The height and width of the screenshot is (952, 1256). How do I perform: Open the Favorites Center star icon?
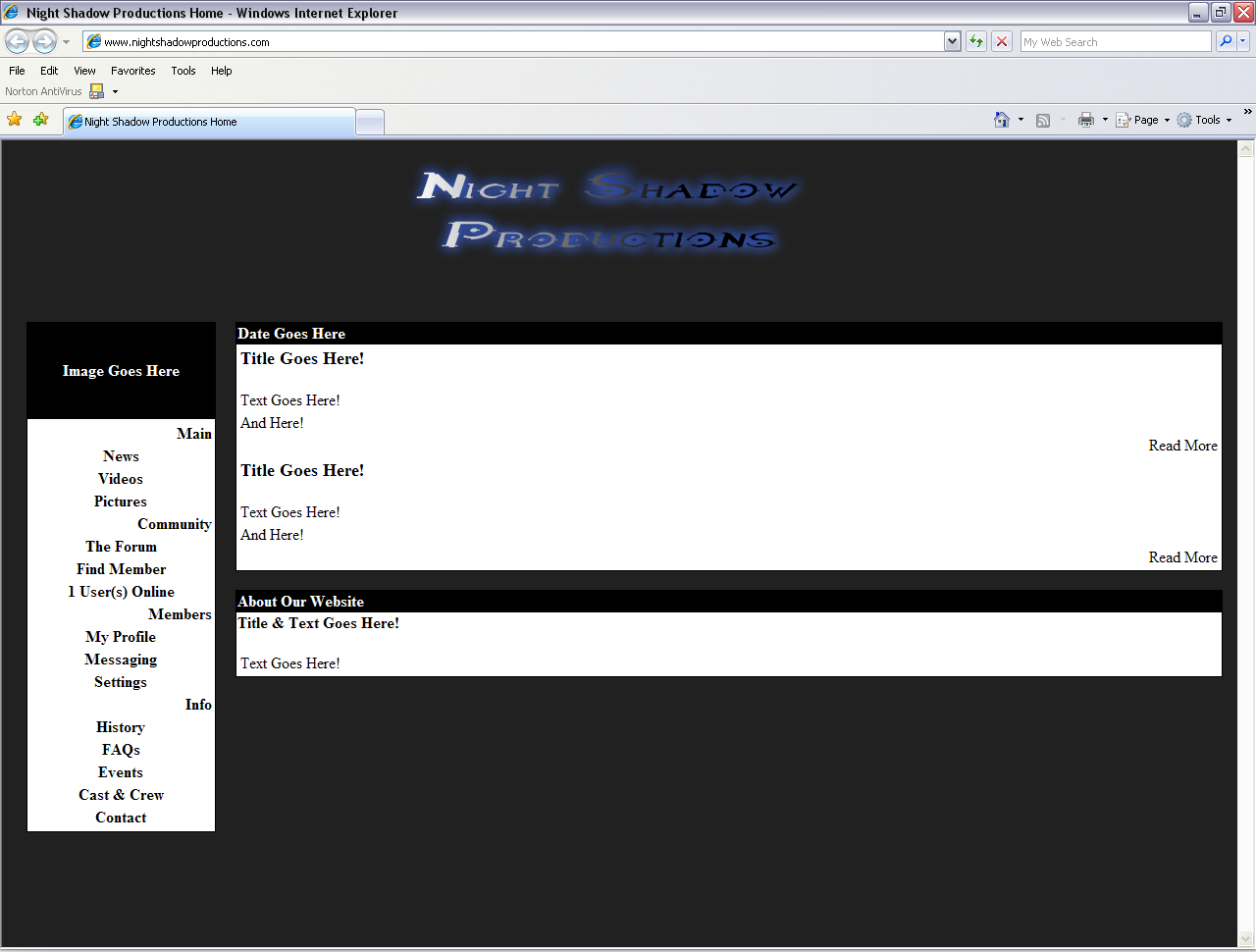coord(15,120)
